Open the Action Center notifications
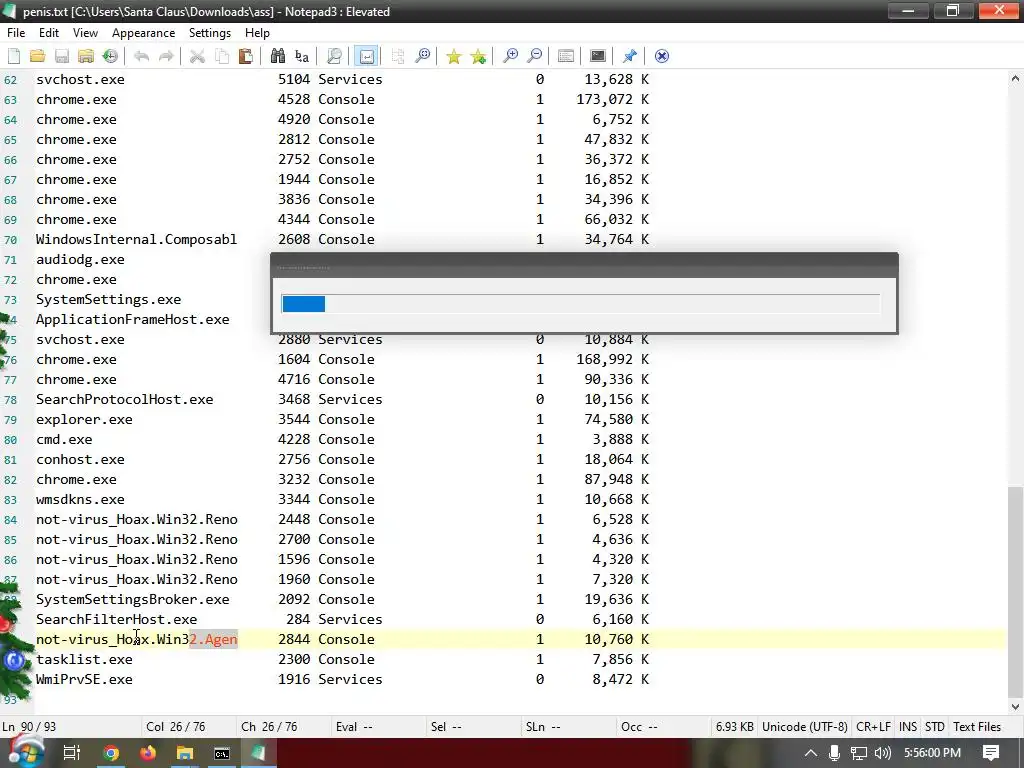This screenshot has width=1024, height=768. (991, 753)
